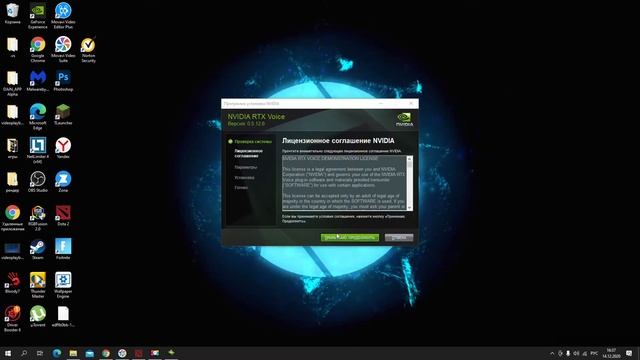Screen dimensions: 640x360
Task: Select the GeForce Experience desktop icon
Action: pyautogui.click(x=38, y=16)
